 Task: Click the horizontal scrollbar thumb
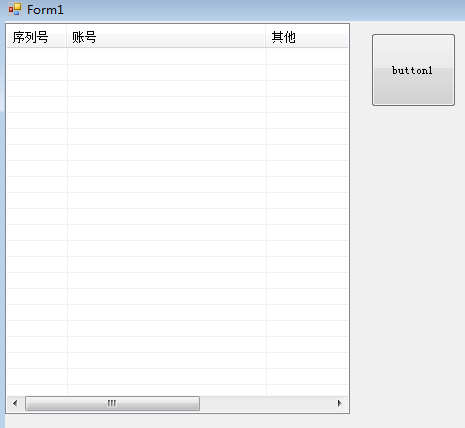(112, 403)
